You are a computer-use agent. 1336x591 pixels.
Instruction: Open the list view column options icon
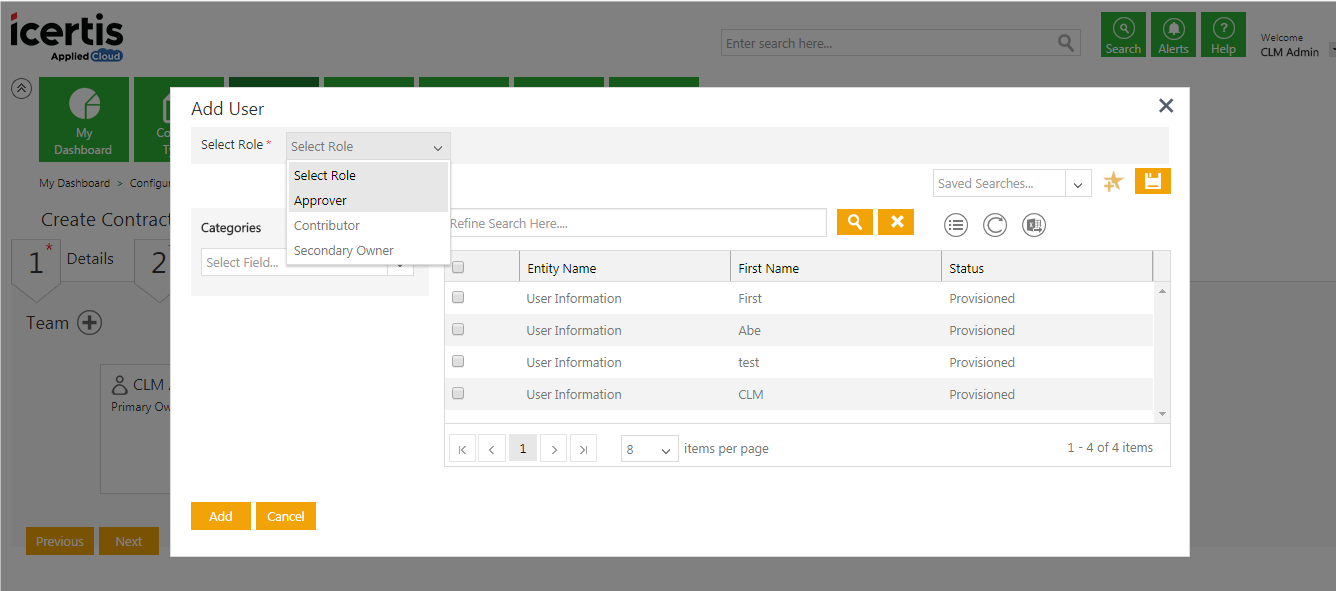tap(956, 225)
